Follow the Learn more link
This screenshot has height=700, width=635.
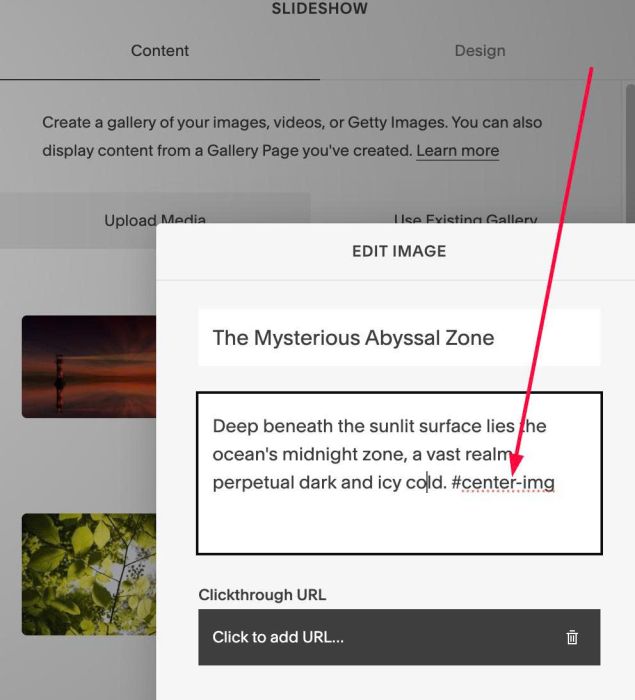(458, 150)
